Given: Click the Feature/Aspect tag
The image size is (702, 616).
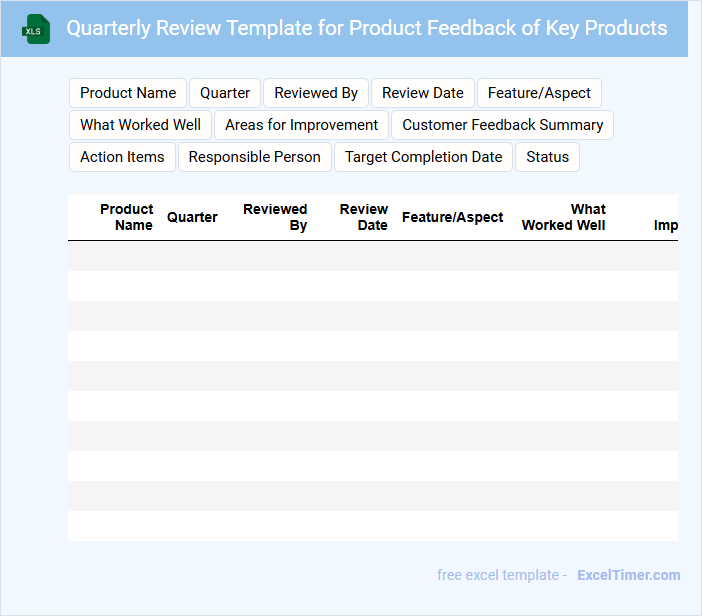Looking at the screenshot, I should click(539, 93).
